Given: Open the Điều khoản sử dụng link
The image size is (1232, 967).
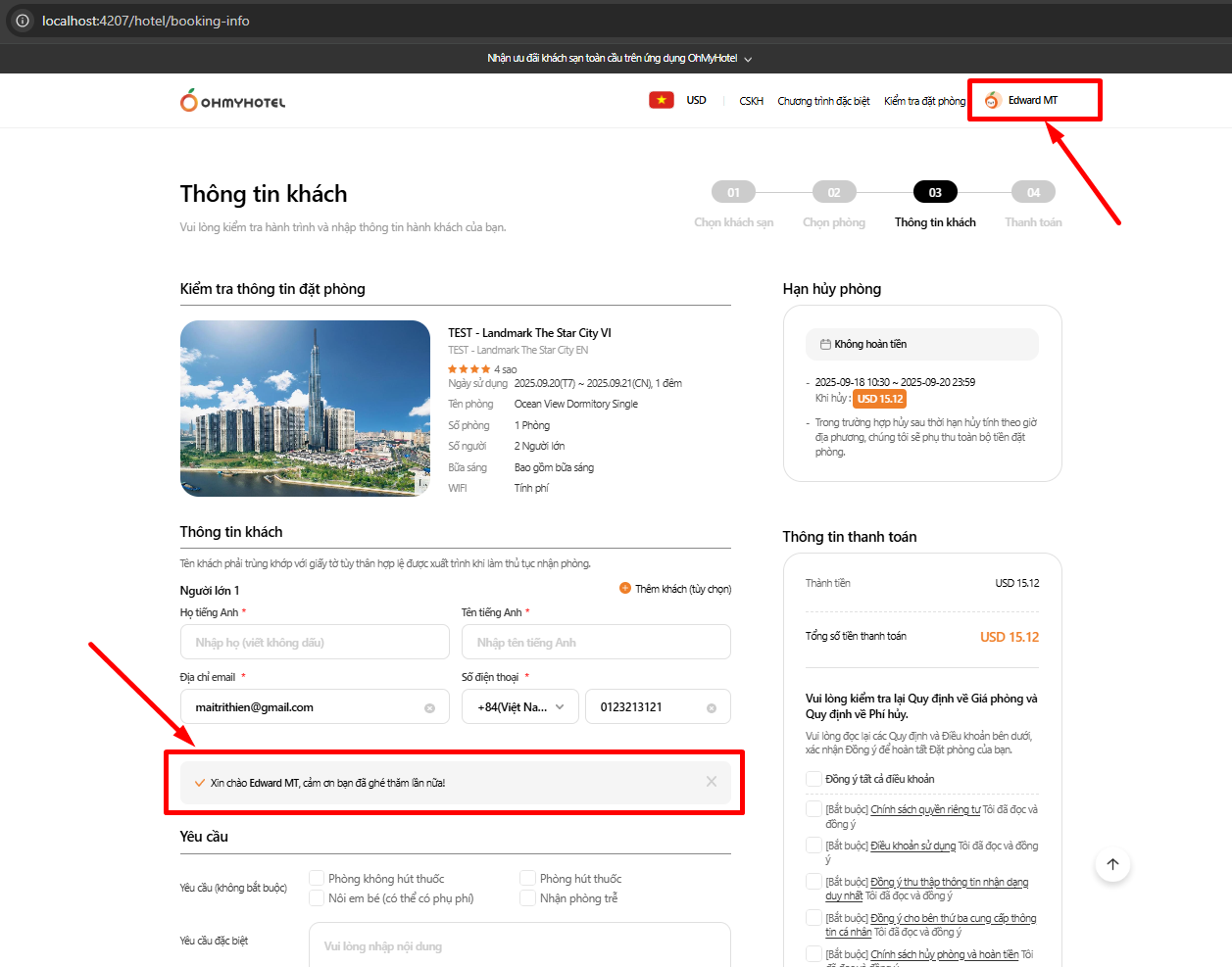Looking at the screenshot, I should coord(912,846).
